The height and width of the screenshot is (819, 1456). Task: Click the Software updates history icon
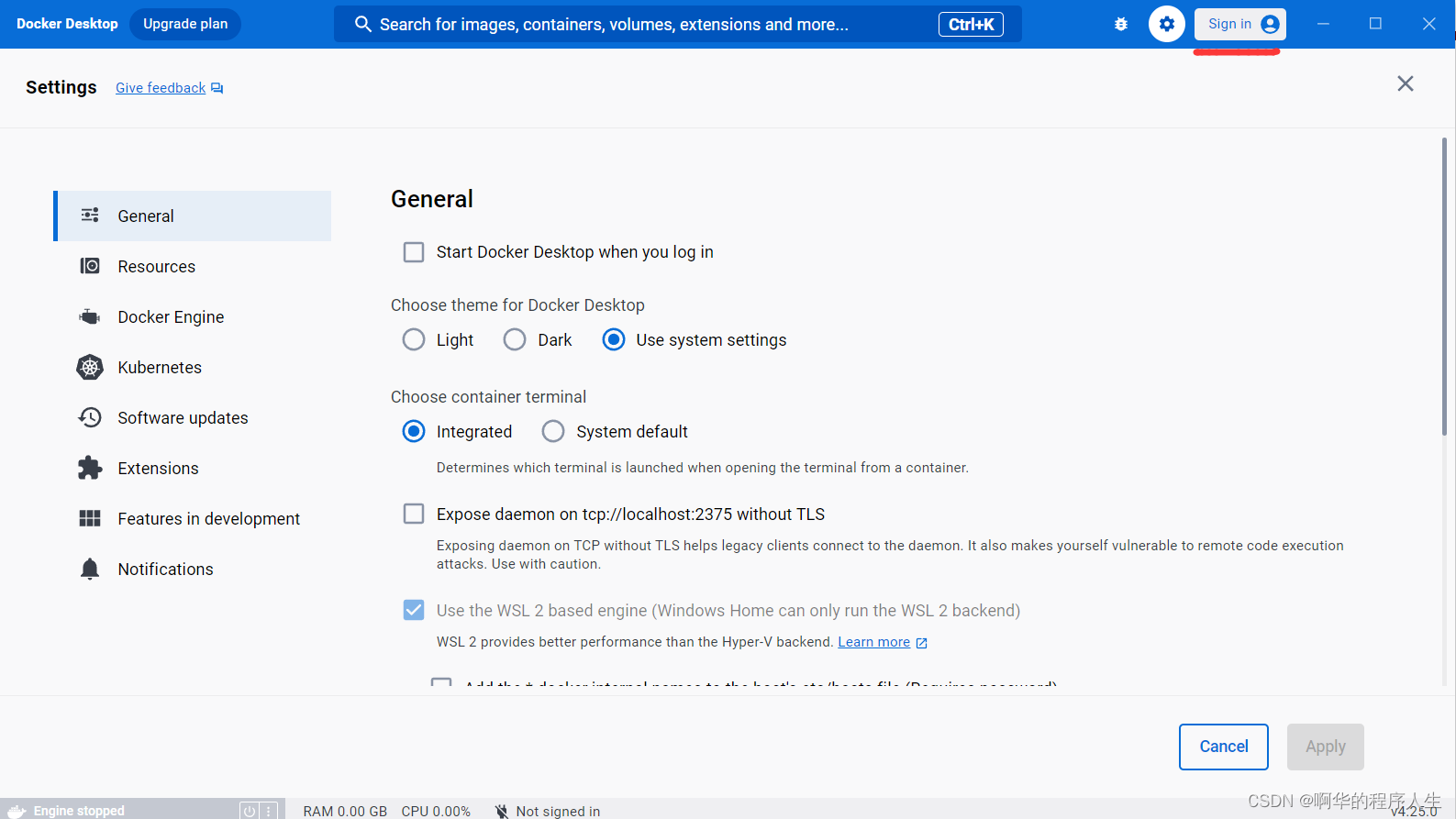[90, 417]
